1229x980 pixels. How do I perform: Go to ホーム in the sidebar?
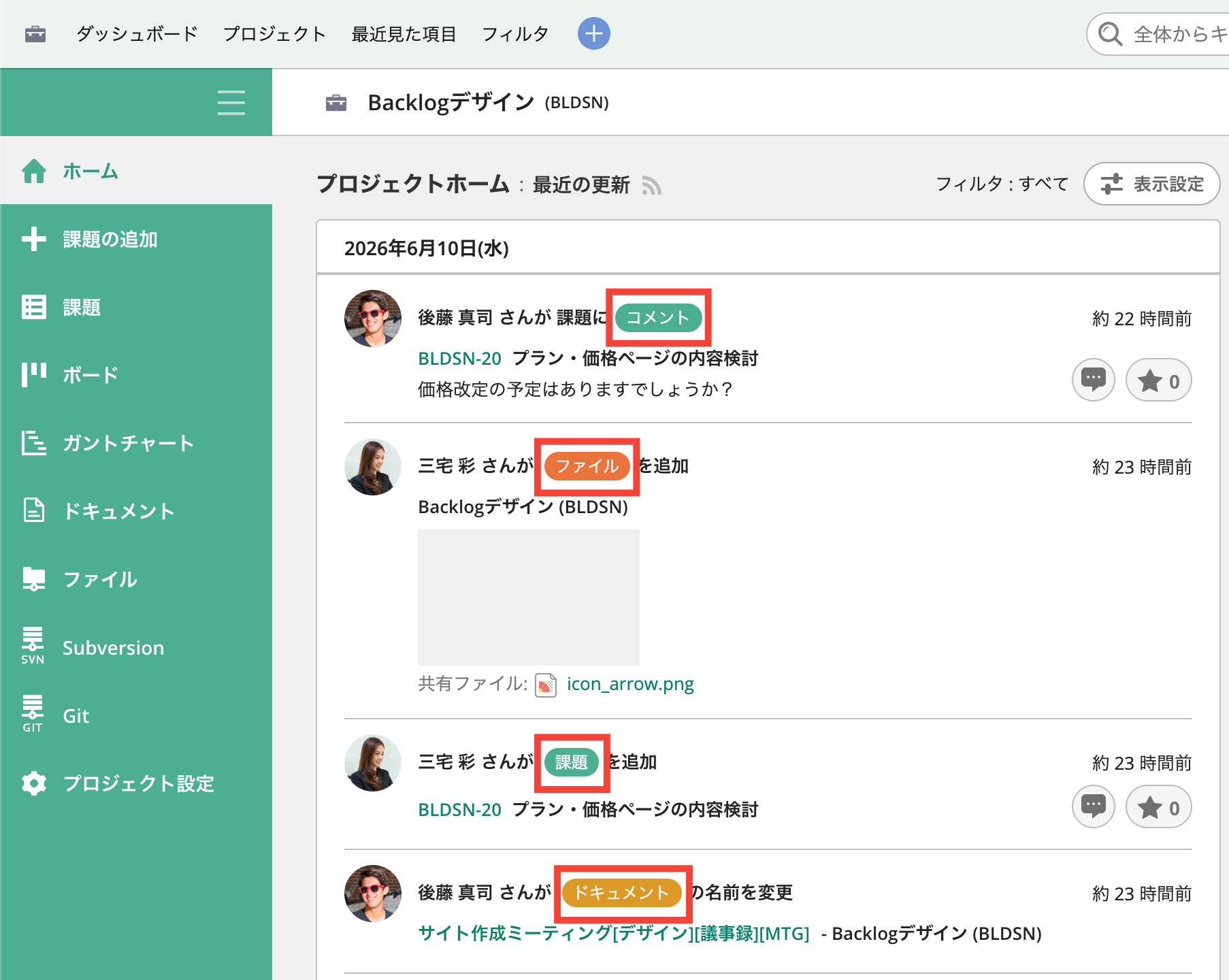coord(136,171)
